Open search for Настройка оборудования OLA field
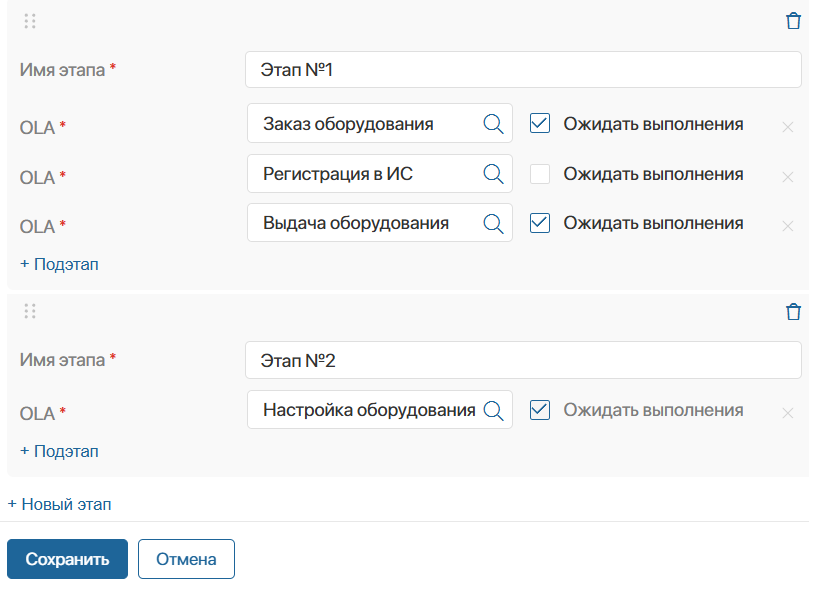Viewport: 814px width, 590px height. click(493, 410)
